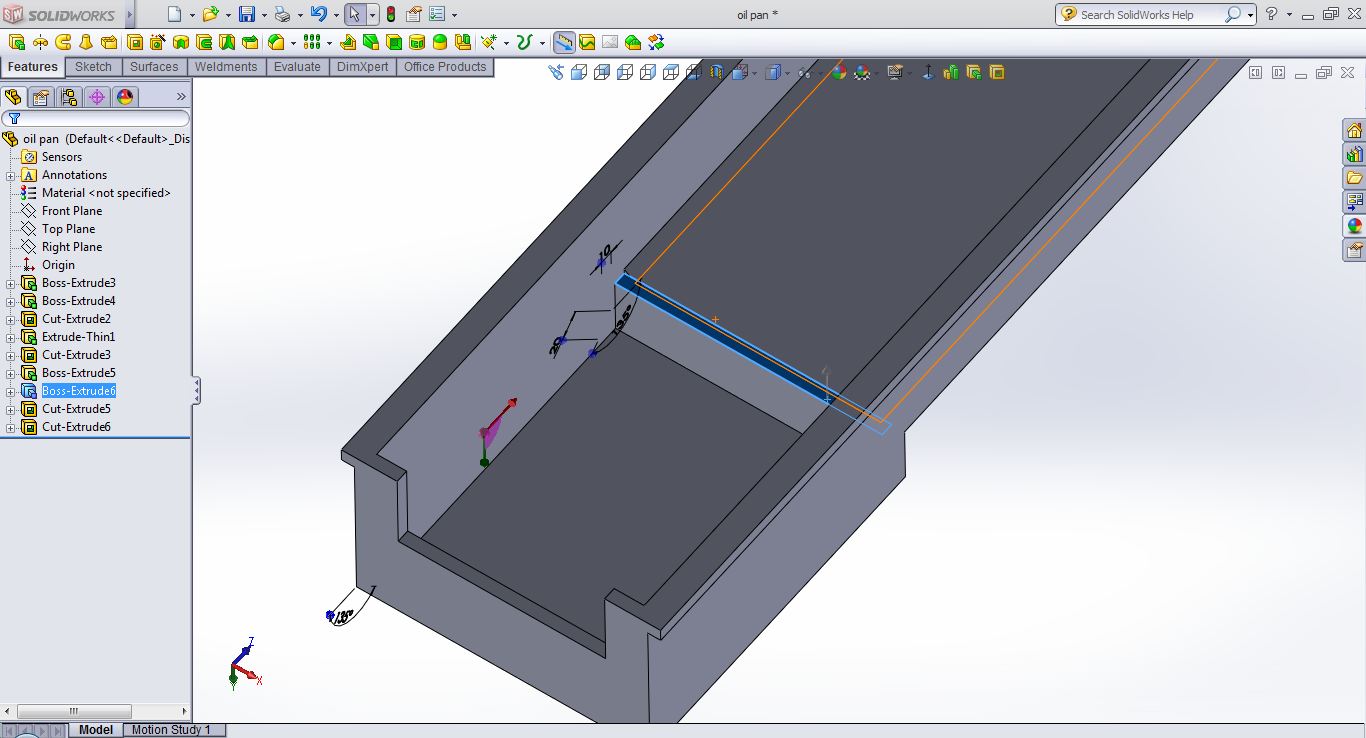Click the Reference Geometry icon

pyautogui.click(x=489, y=42)
